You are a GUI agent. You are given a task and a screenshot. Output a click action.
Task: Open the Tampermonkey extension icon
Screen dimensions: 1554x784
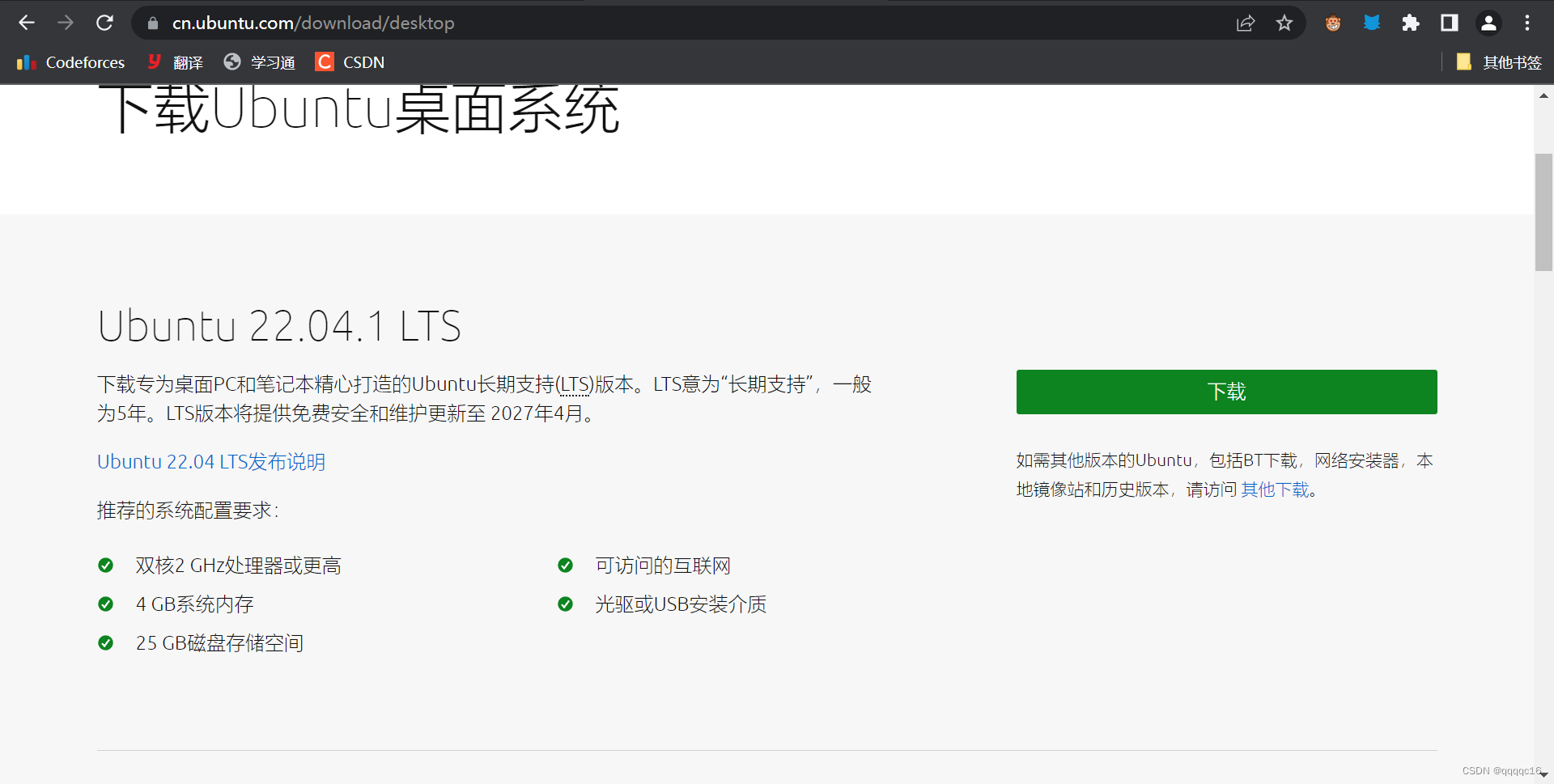click(1332, 23)
